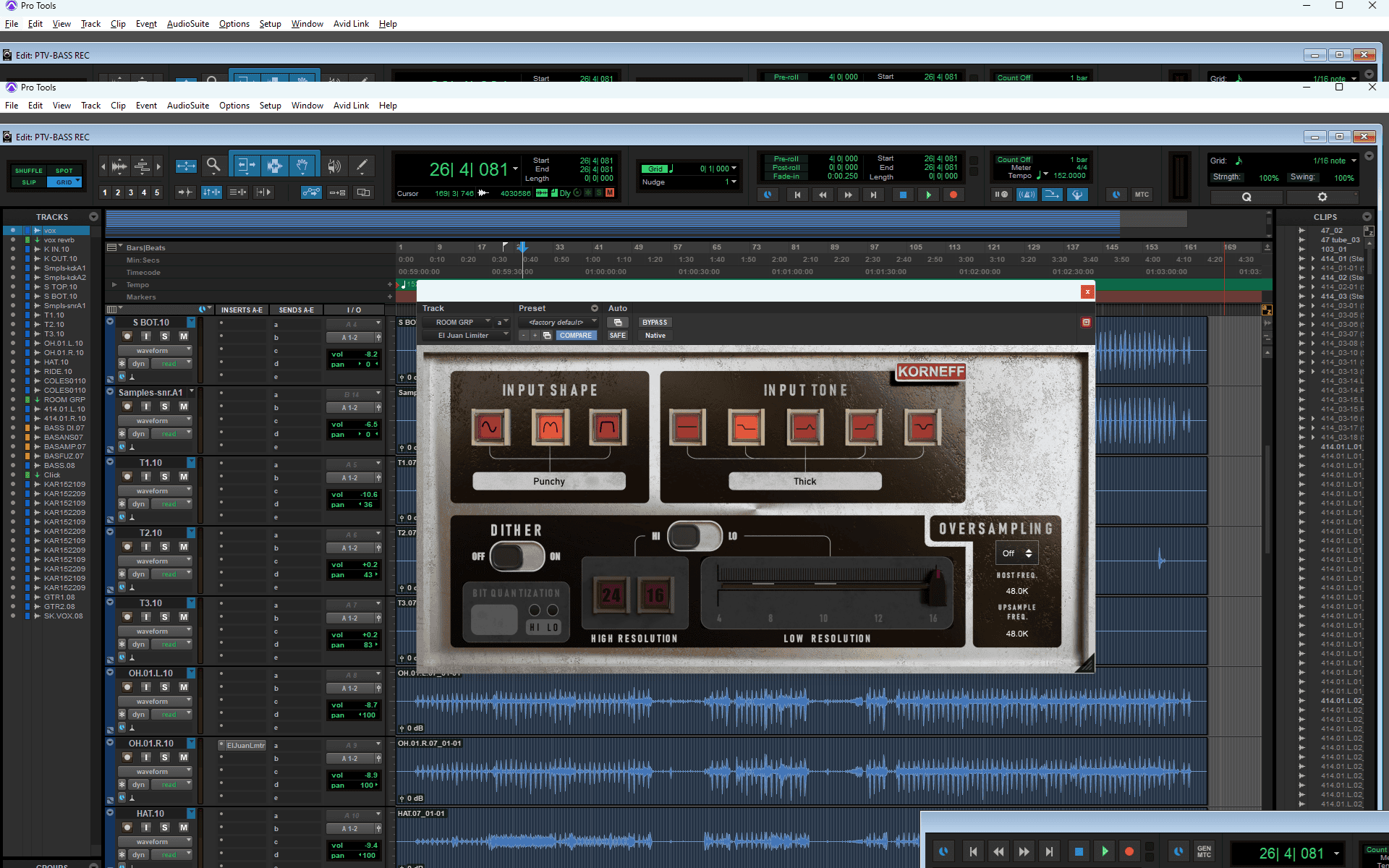The width and height of the screenshot is (1389, 868).
Task: Click the Play button in top transport
Action: pyautogui.click(x=928, y=195)
